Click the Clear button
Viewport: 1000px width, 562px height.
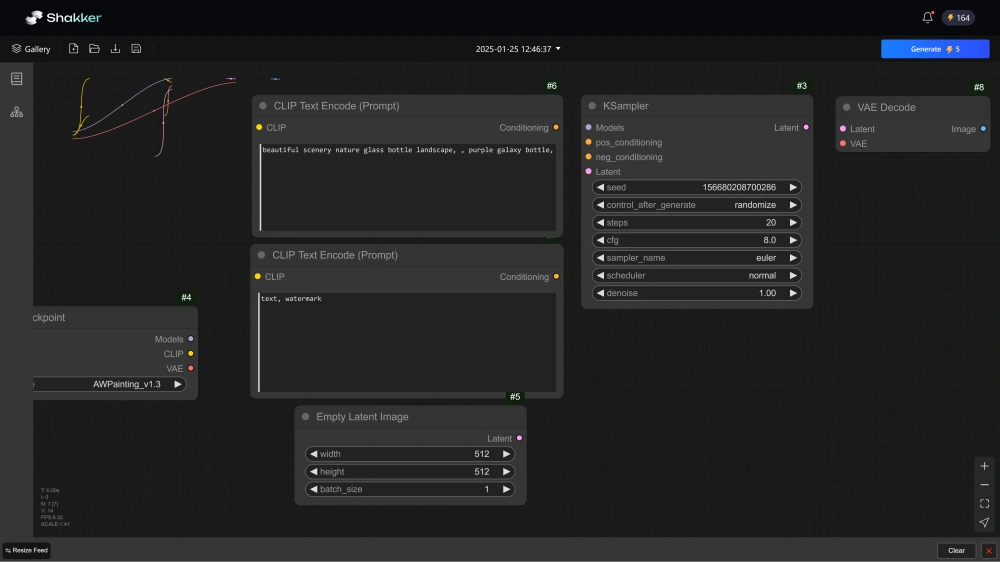point(956,551)
